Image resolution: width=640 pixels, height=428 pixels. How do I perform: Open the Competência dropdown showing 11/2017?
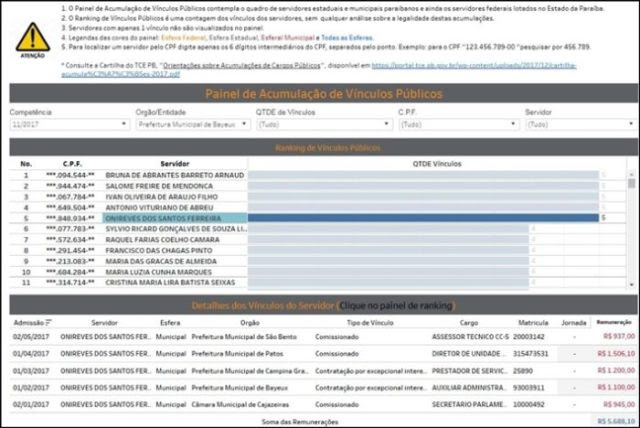(69, 124)
